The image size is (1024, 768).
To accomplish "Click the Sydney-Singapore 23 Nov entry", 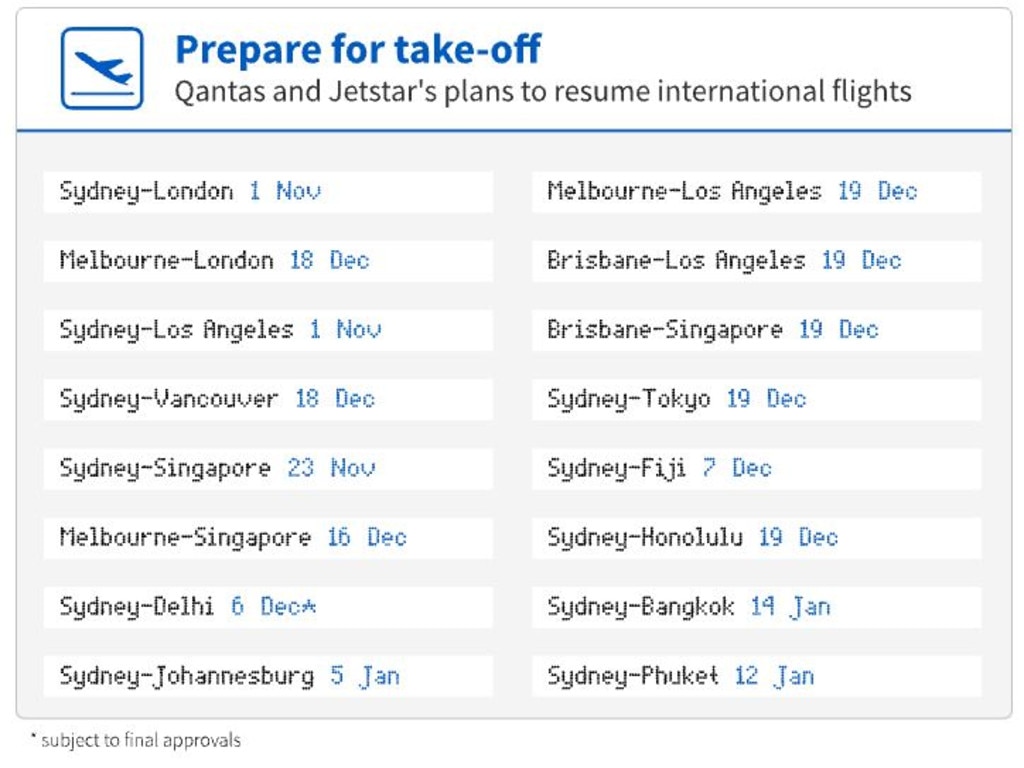I will (268, 469).
